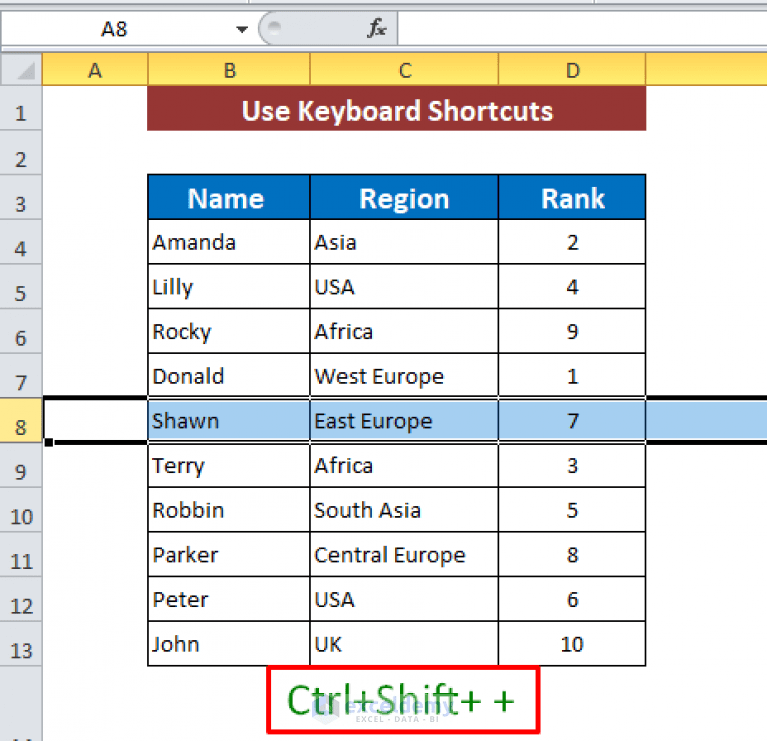Click the 'Asia' region cell for Amanda
767x741 pixels.
pyautogui.click(x=404, y=242)
